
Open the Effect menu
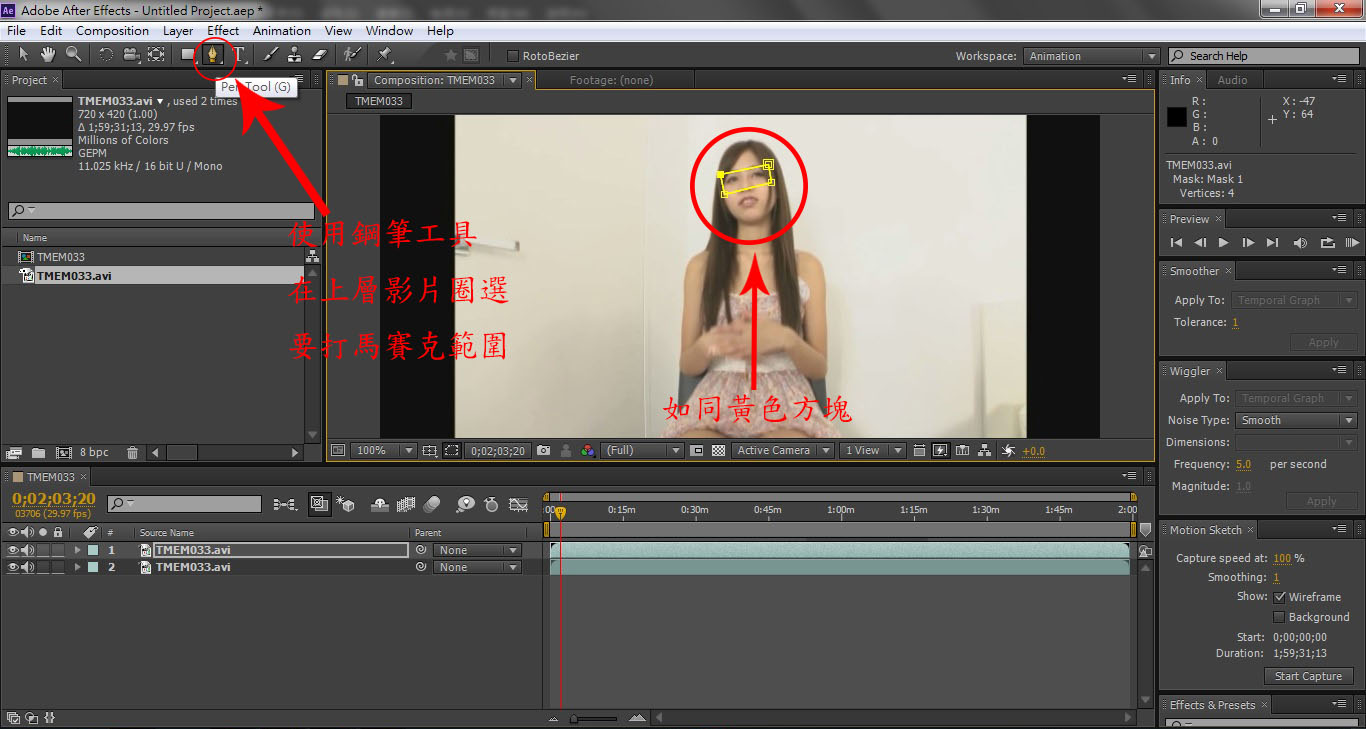pos(223,31)
